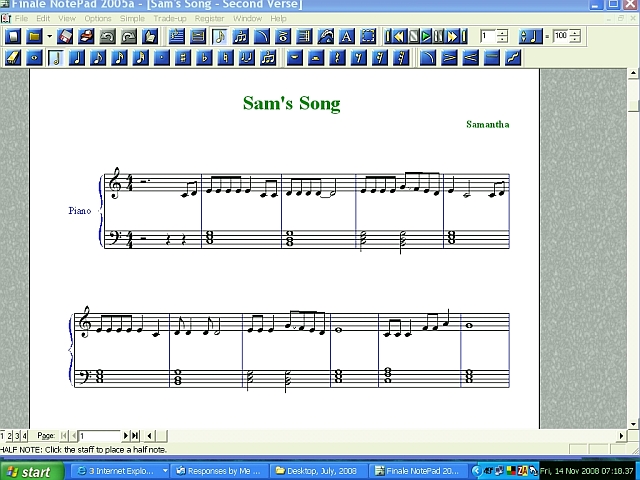Click the Page number input field
640x480 pixels.
[99, 436]
